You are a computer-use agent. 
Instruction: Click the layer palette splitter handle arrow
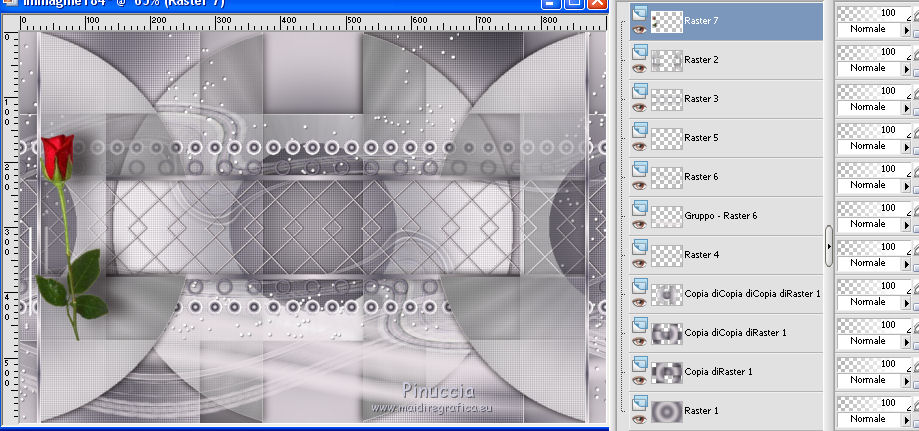pyautogui.click(x=829, y=246)
